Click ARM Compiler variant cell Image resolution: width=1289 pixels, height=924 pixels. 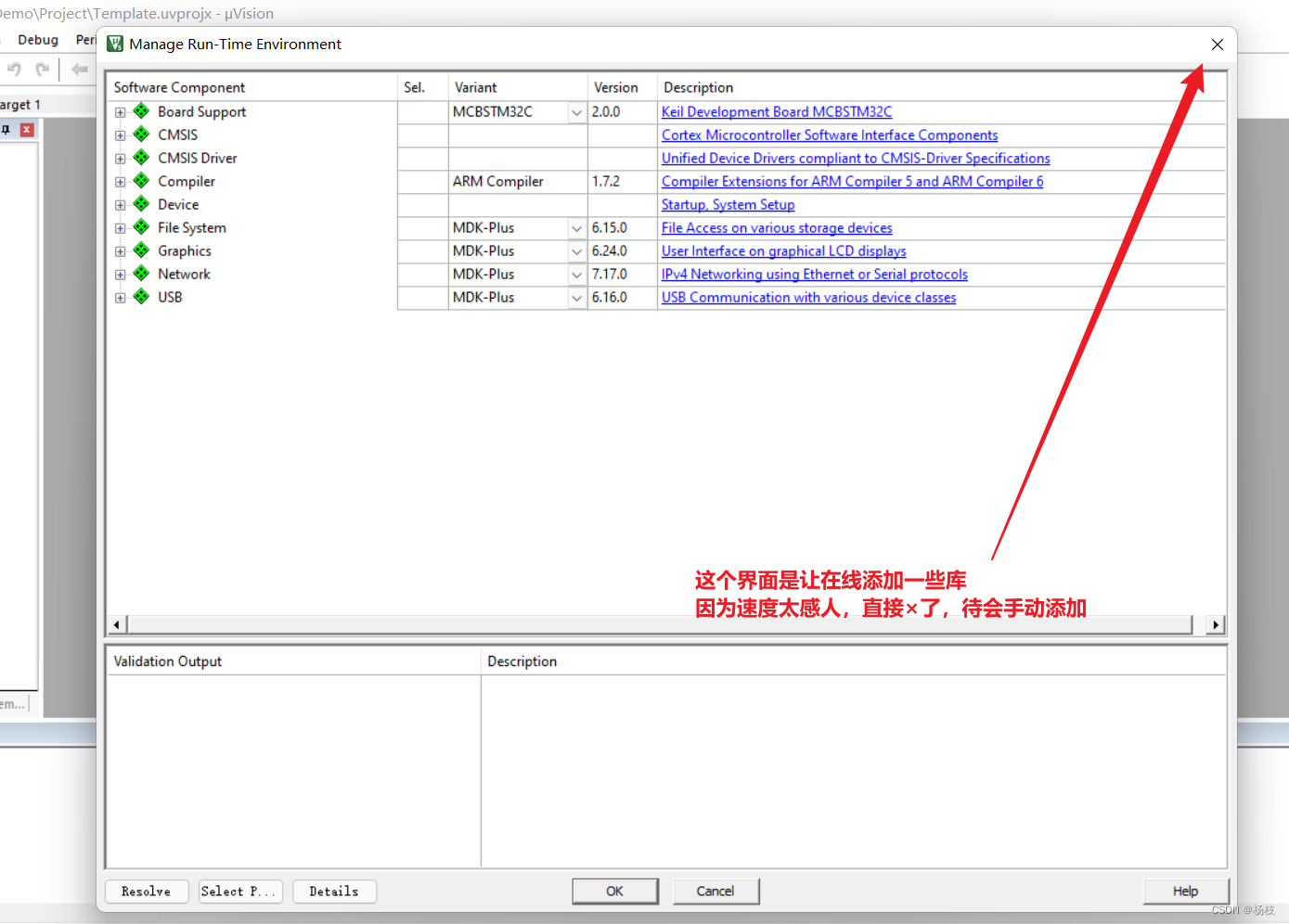point(518,182)
